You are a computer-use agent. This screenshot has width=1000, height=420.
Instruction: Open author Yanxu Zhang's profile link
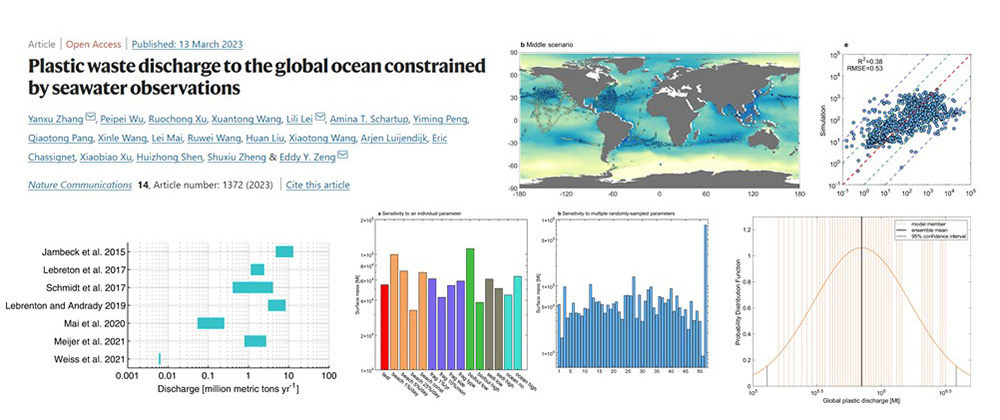[55, 118]
